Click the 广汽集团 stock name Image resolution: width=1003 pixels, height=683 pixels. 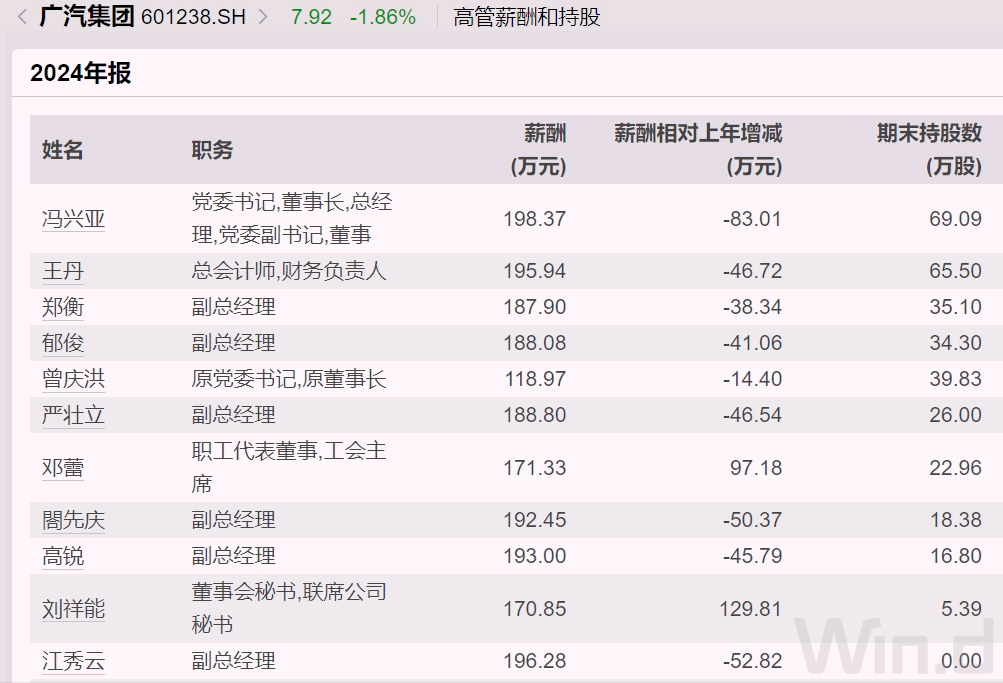click(x=86, y=17)
